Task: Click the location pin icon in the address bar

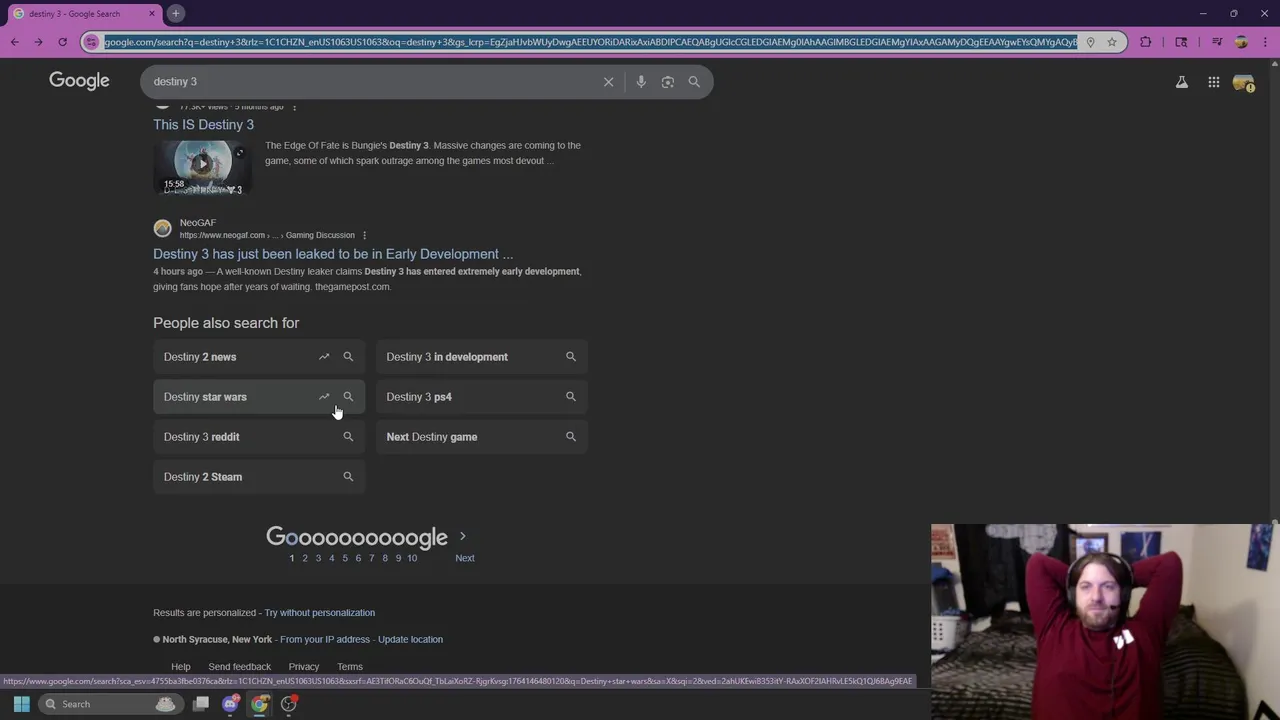Action: tap(1090, 42)
